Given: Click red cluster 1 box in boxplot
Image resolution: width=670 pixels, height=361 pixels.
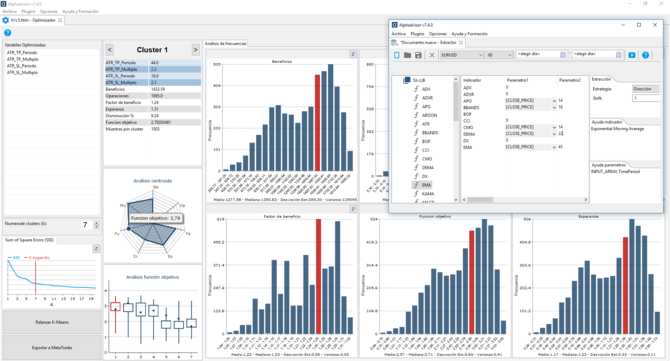Looking at the screenshot, I should point(115,307).
